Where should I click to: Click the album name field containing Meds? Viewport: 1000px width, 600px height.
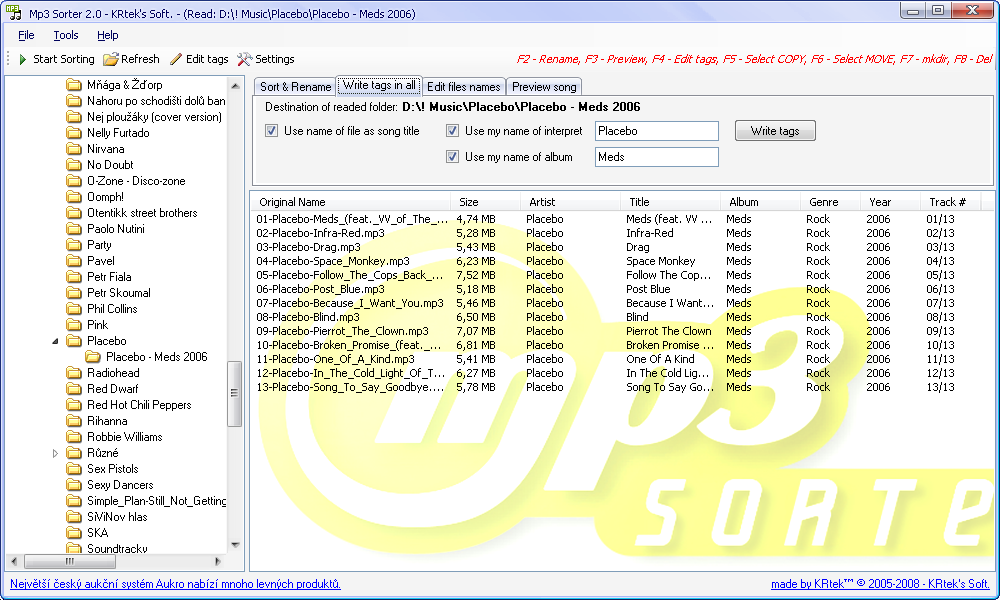(656, 156)
